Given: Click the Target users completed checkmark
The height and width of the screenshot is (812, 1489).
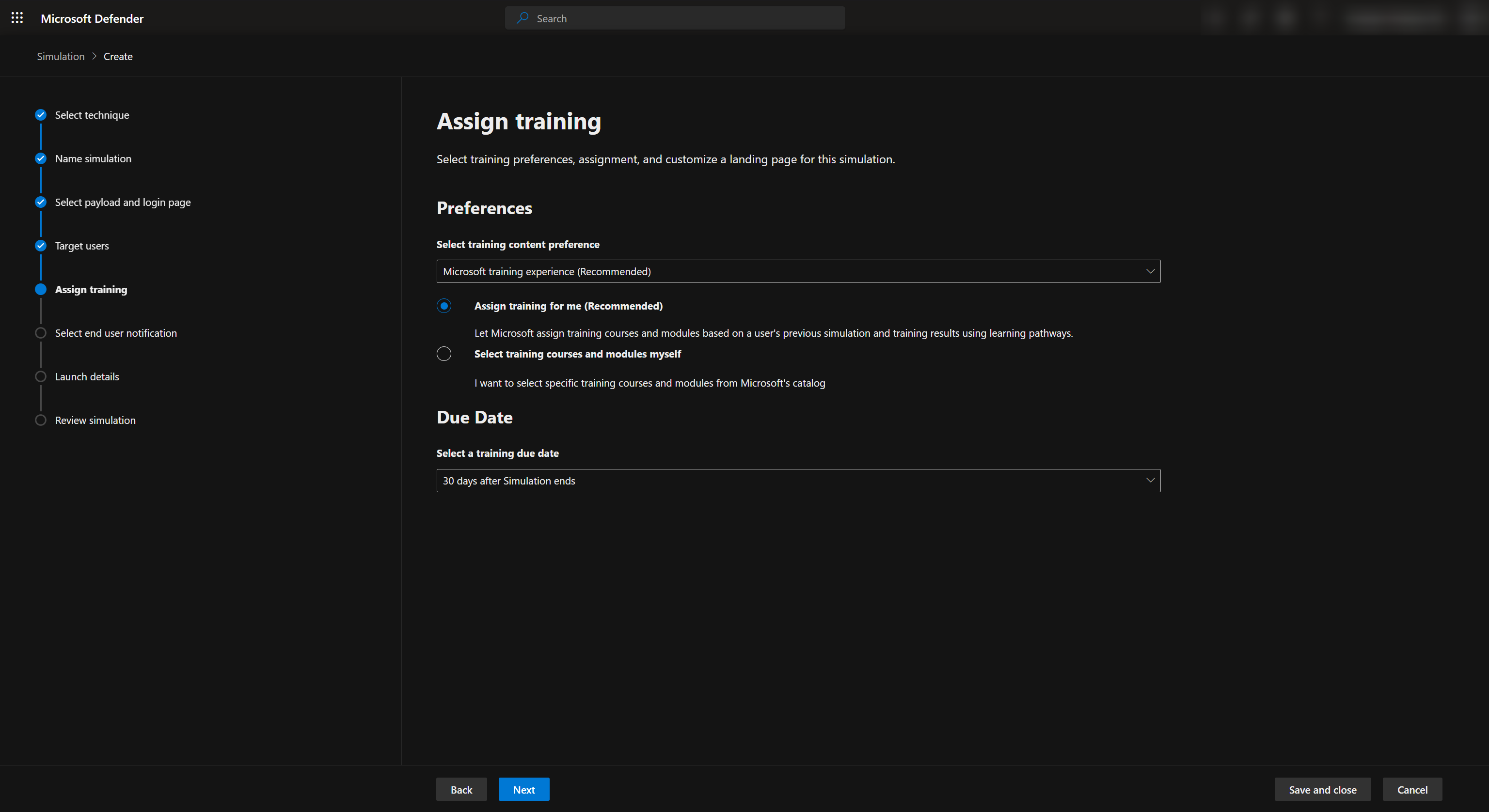Looking at the screenshot, I should click(x=40, y=246).
